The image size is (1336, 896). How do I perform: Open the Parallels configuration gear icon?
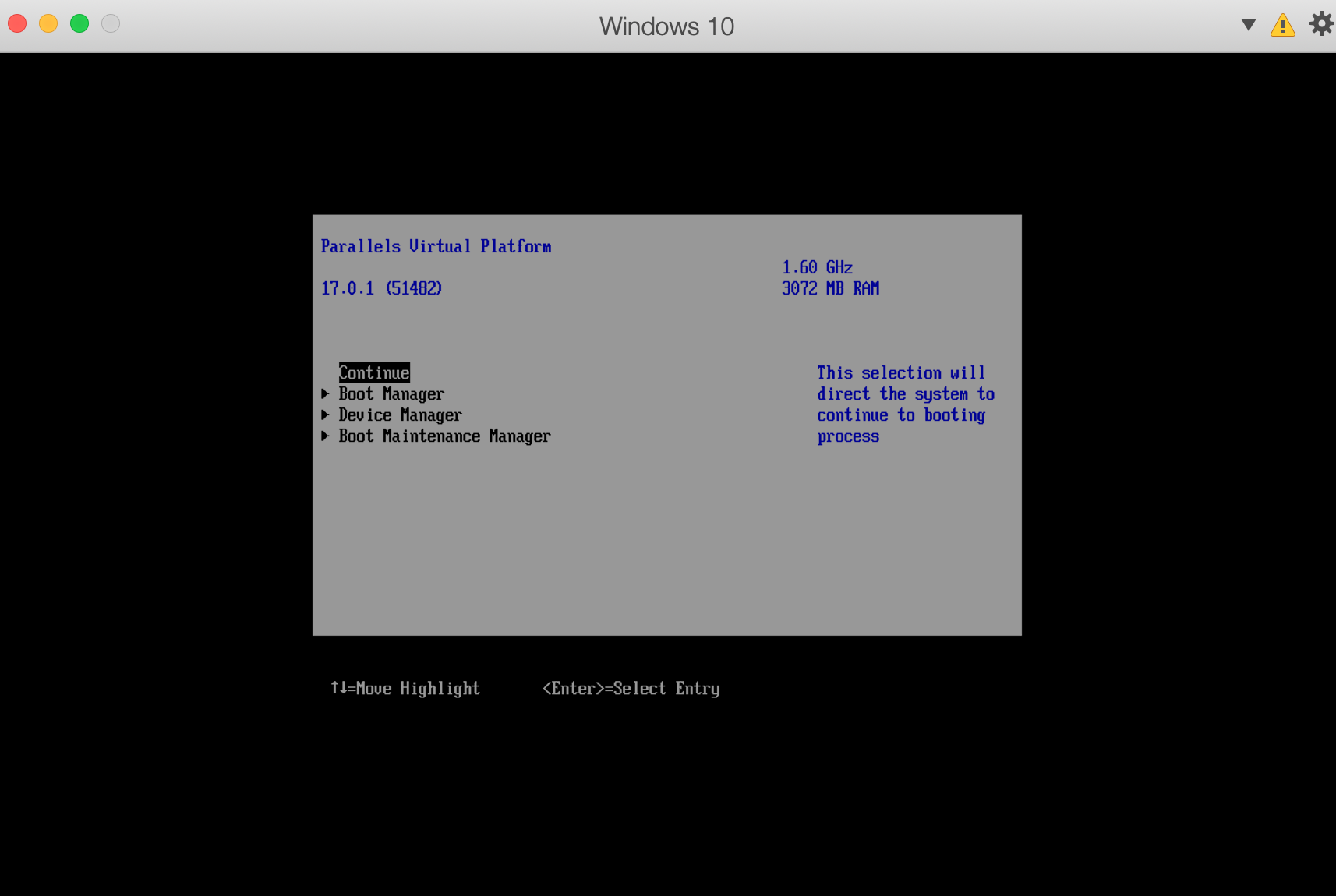click(1321, 24)
